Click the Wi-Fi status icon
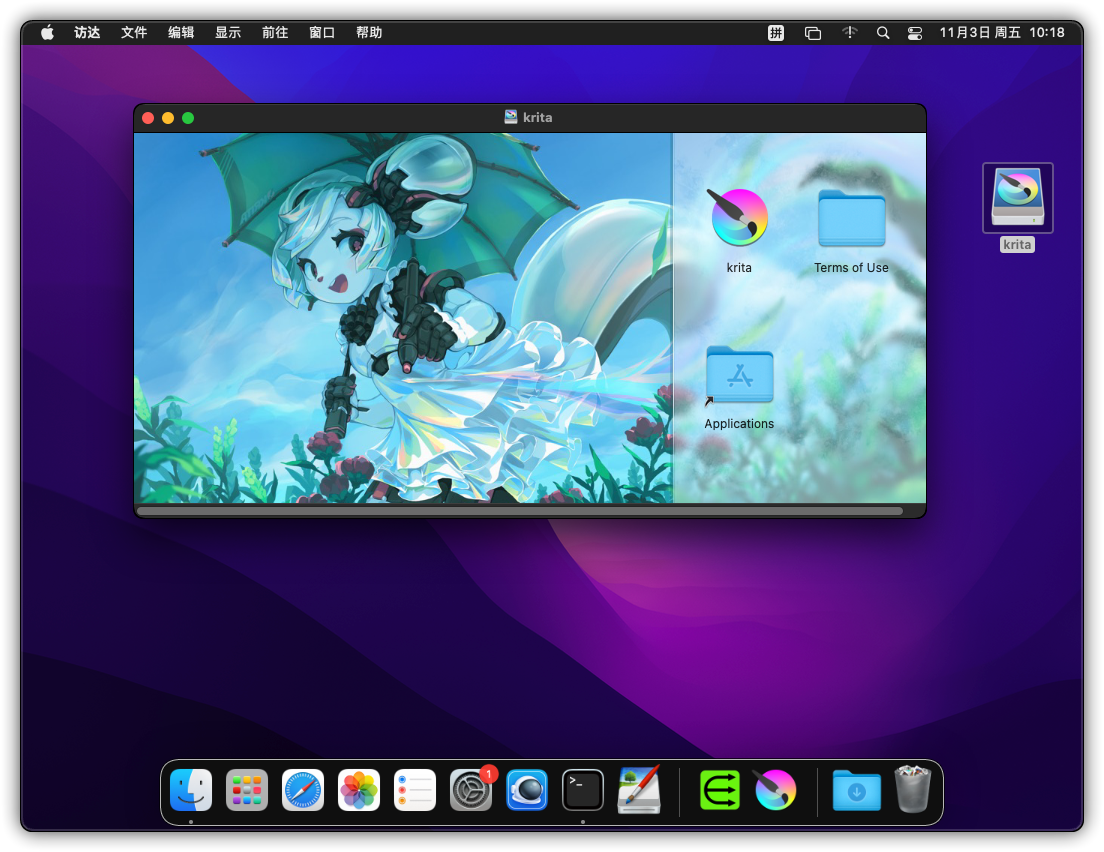This screenshot has height=852, width=1104. 850,32
